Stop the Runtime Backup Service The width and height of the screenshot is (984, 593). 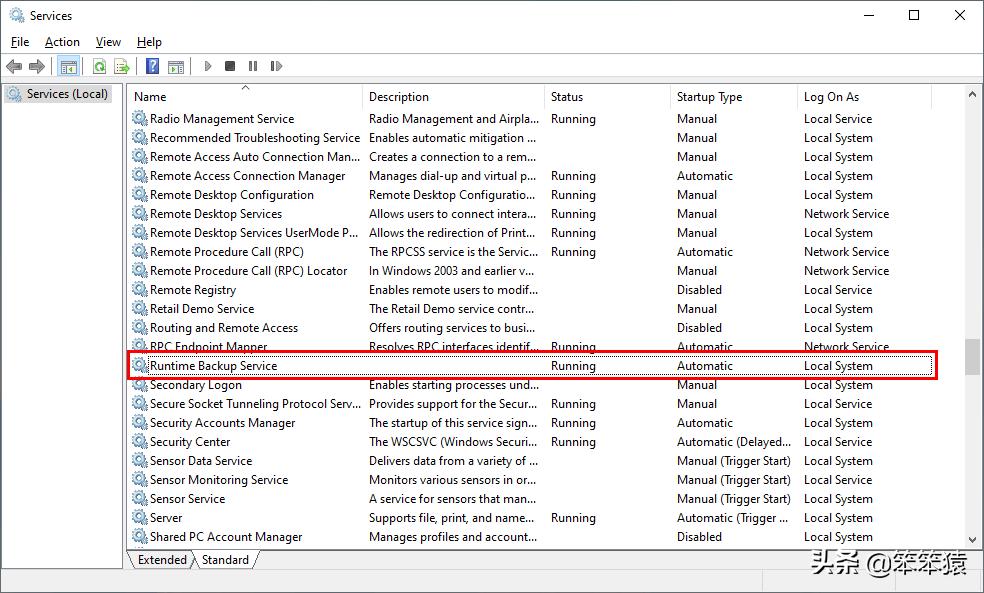pyautogui.click(x=229, y=66)
